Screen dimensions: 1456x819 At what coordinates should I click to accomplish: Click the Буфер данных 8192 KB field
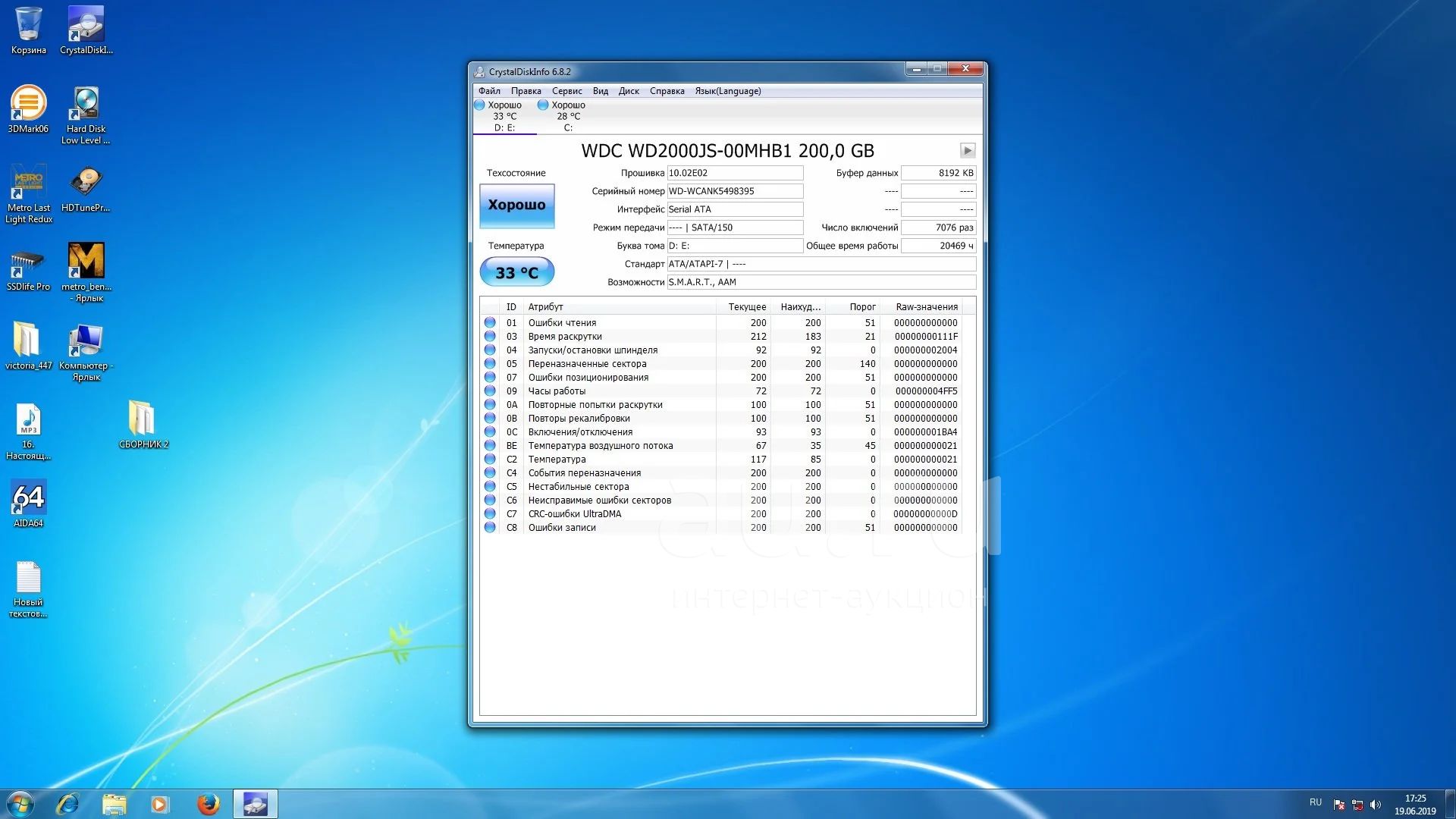click(x=938, y=173)
